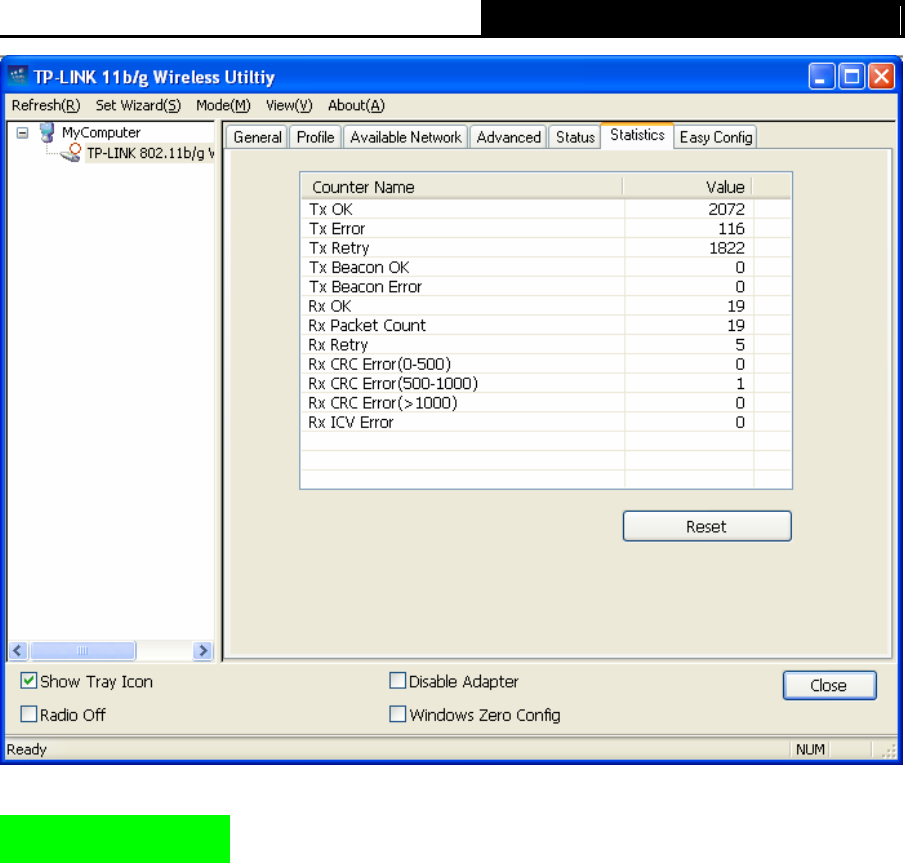Select the Rx CRC Error(500-1000) row
The height and width of the screenshot is (863, 905).
coord(546,384)
